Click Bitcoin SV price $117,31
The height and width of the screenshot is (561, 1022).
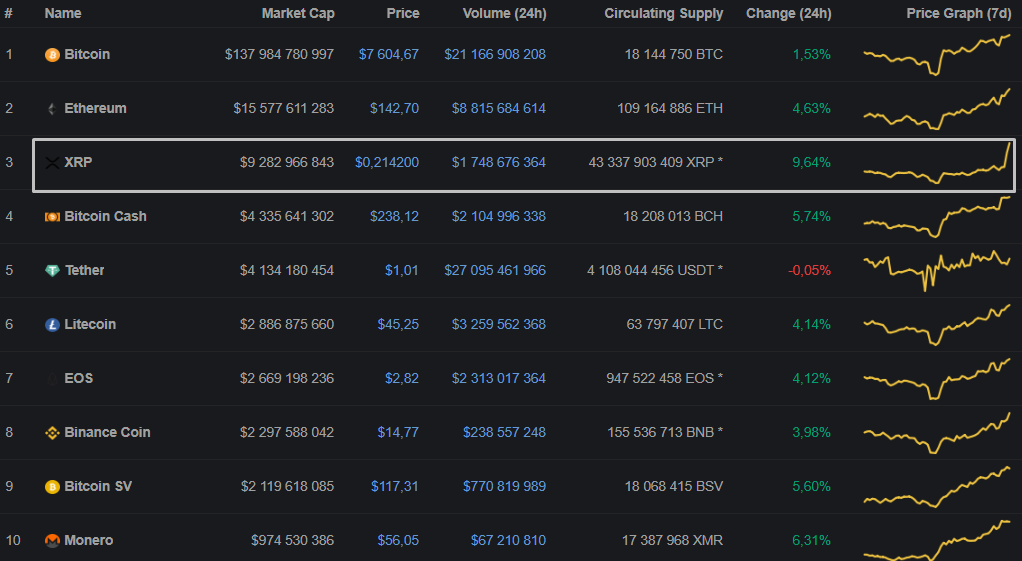395,487
